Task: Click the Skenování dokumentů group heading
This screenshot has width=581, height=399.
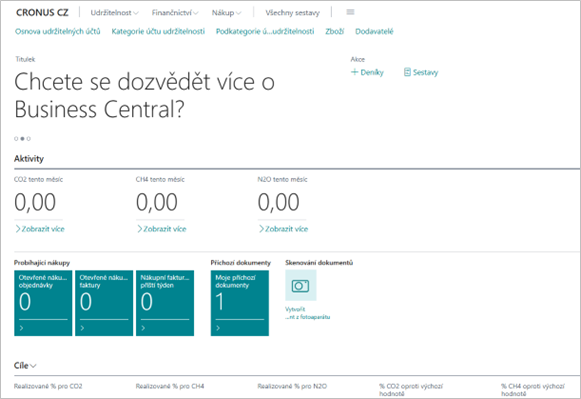Action: click(319, 263)
